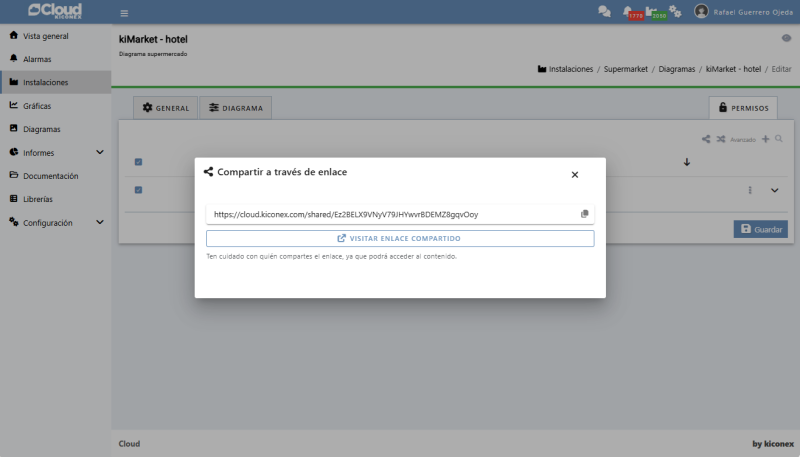This screenshot has width=800, height=457.
Task: Click the Guardar button
Action: pyautogui.click(x=760, y=229)
